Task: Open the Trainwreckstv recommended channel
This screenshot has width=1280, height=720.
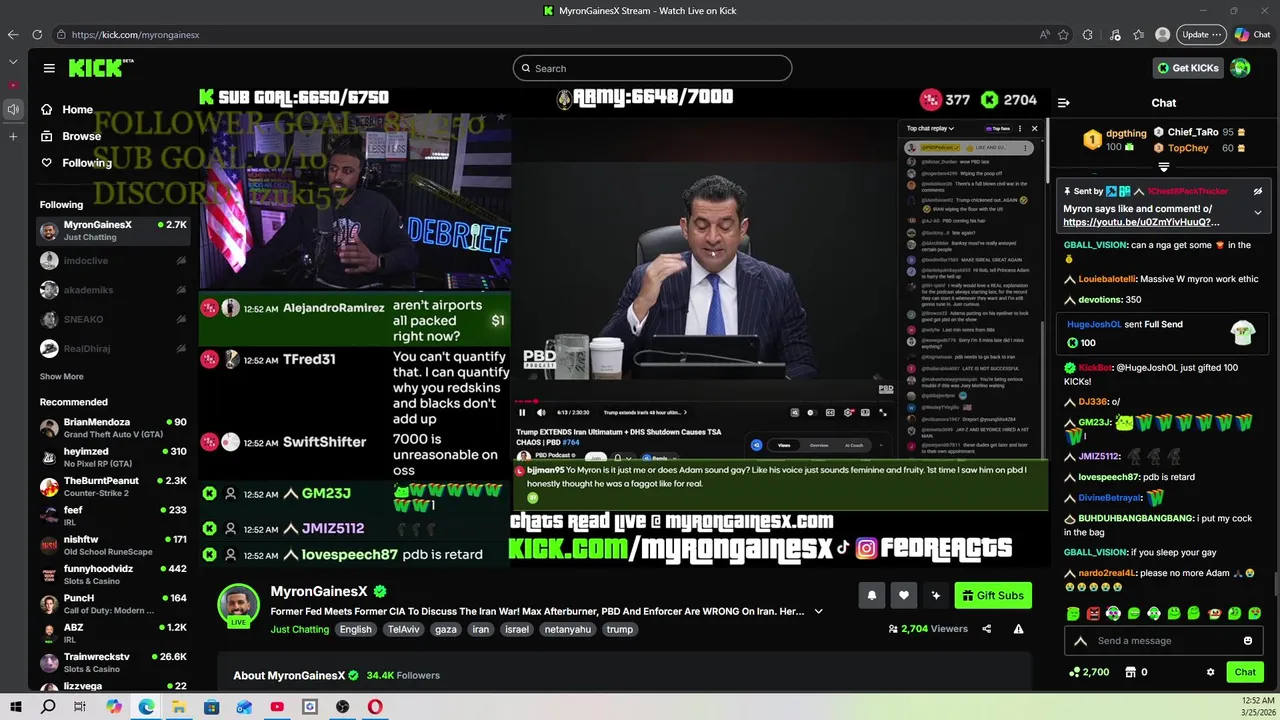Action: [113, 663]
